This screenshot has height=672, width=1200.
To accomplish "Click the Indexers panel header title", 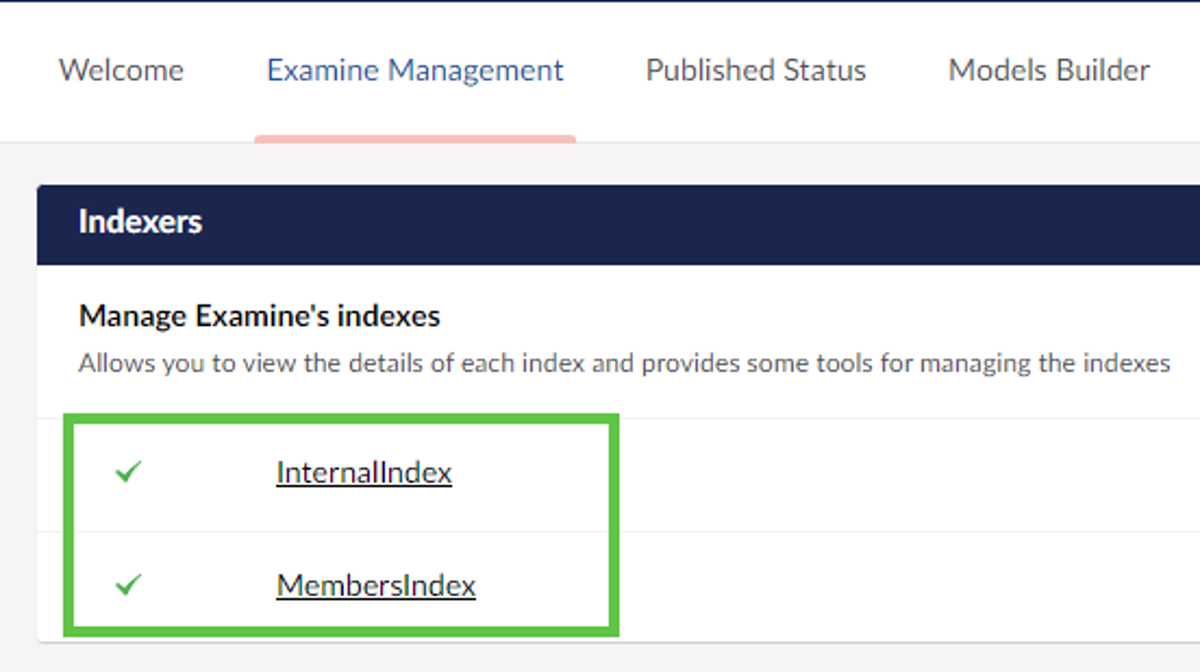I will coord(140,222).
